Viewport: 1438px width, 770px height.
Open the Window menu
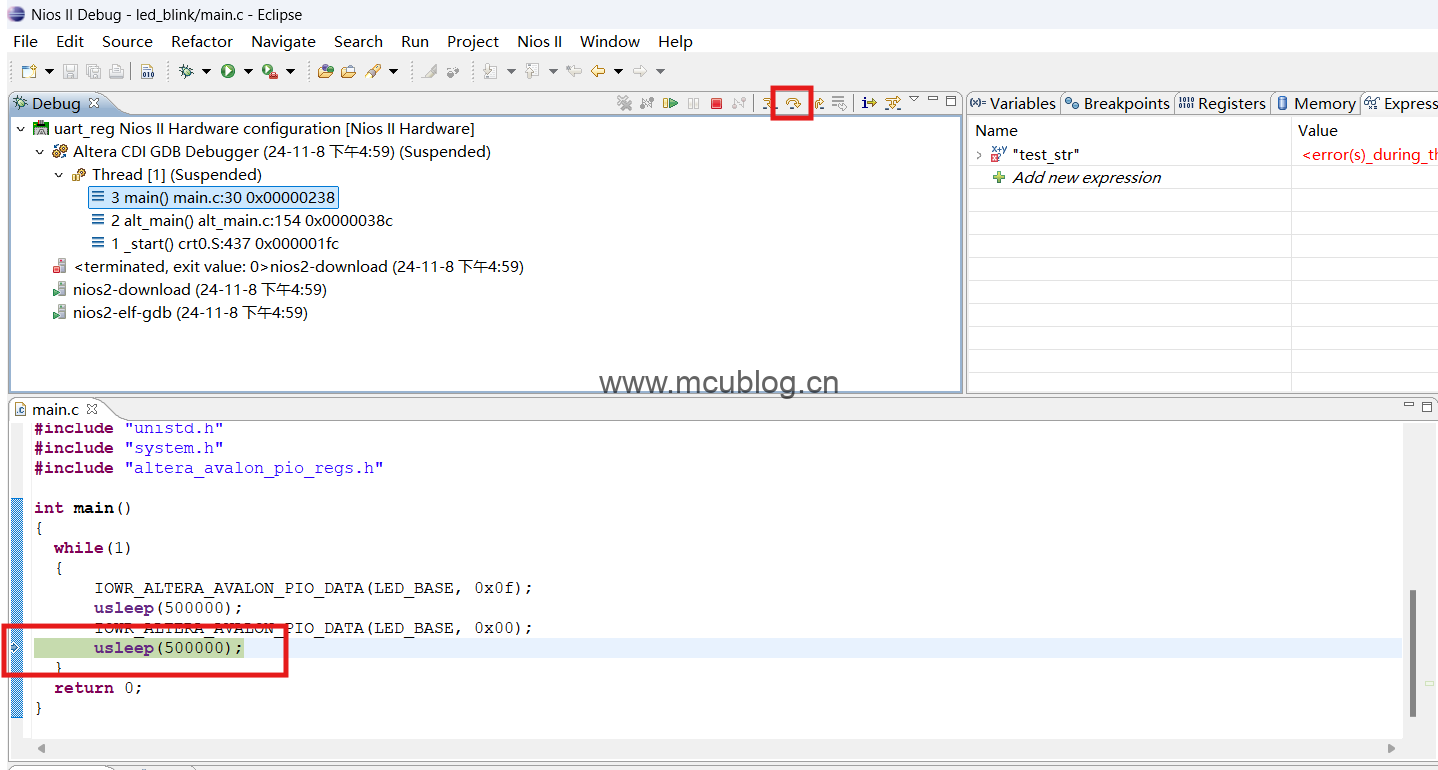[610, 41]
